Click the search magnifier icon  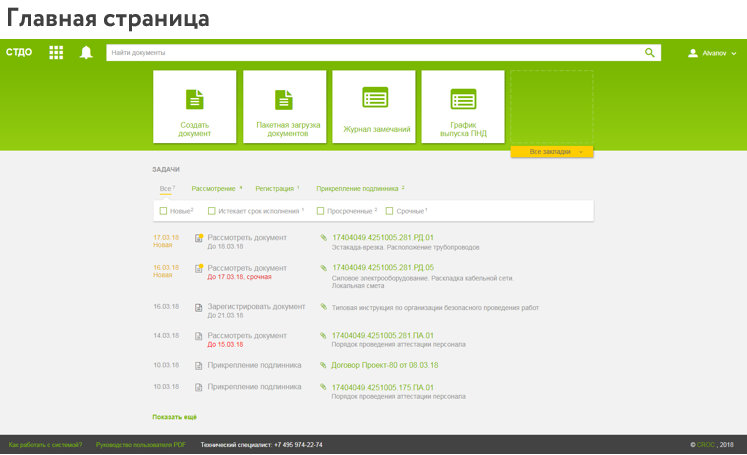[x=650, y=52]
